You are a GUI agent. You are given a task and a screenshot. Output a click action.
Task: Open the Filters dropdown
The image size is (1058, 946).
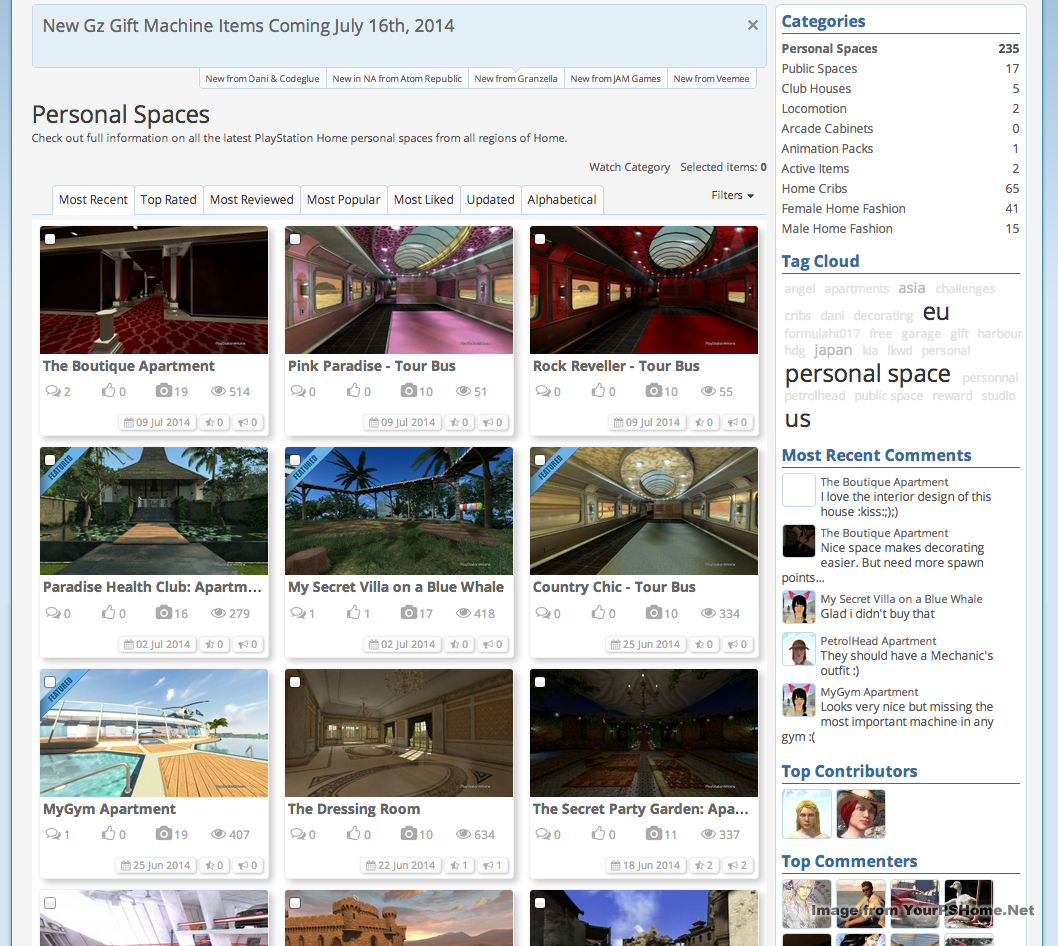(x=732, y=195)
